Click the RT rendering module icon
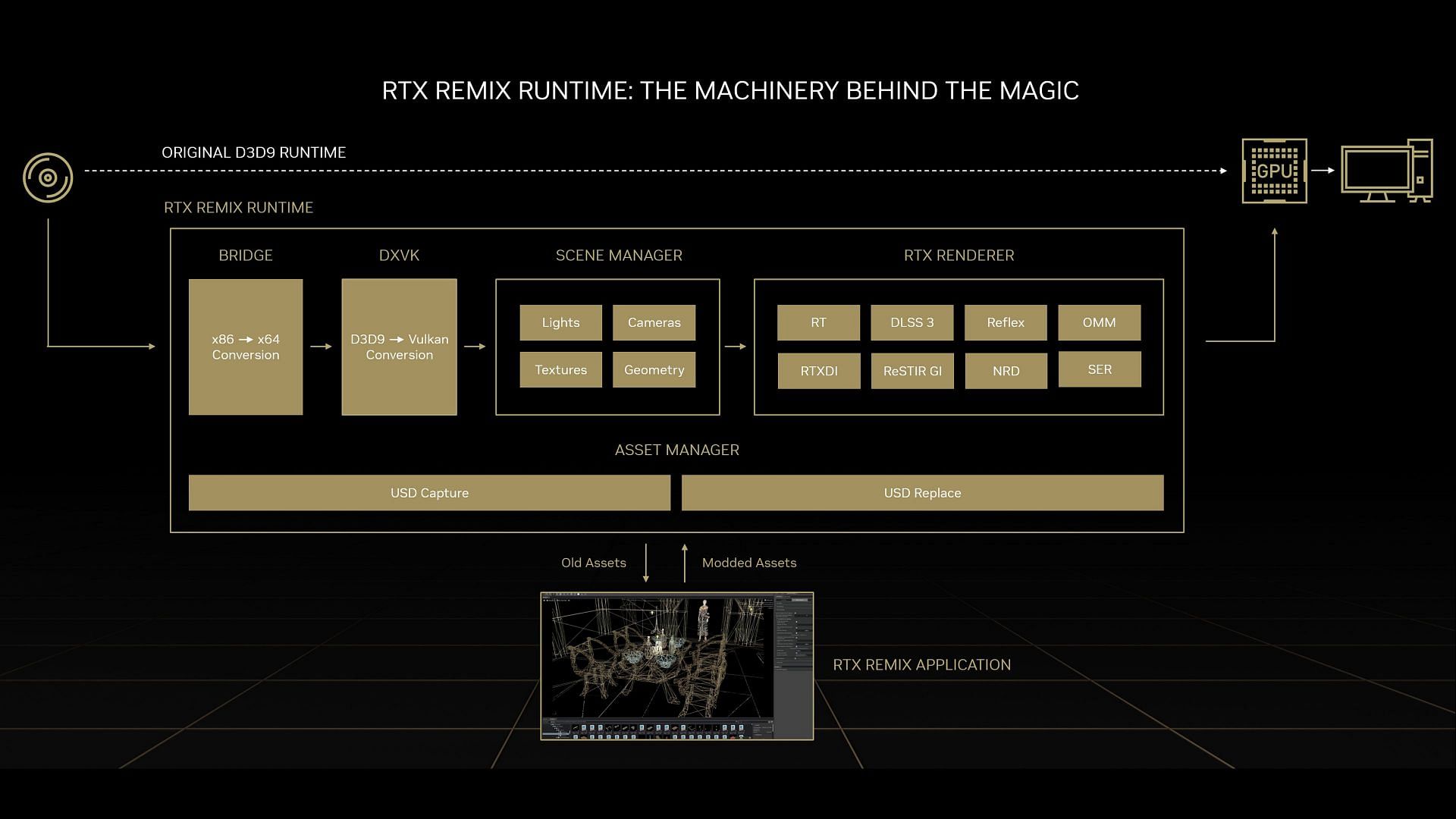This screenshot has width=1456, height=819. [818, 322]
